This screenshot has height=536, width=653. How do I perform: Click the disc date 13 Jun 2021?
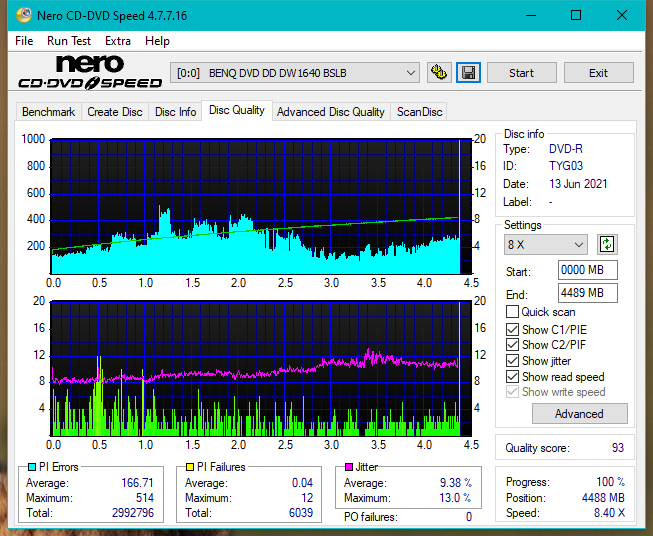point(578,184)
